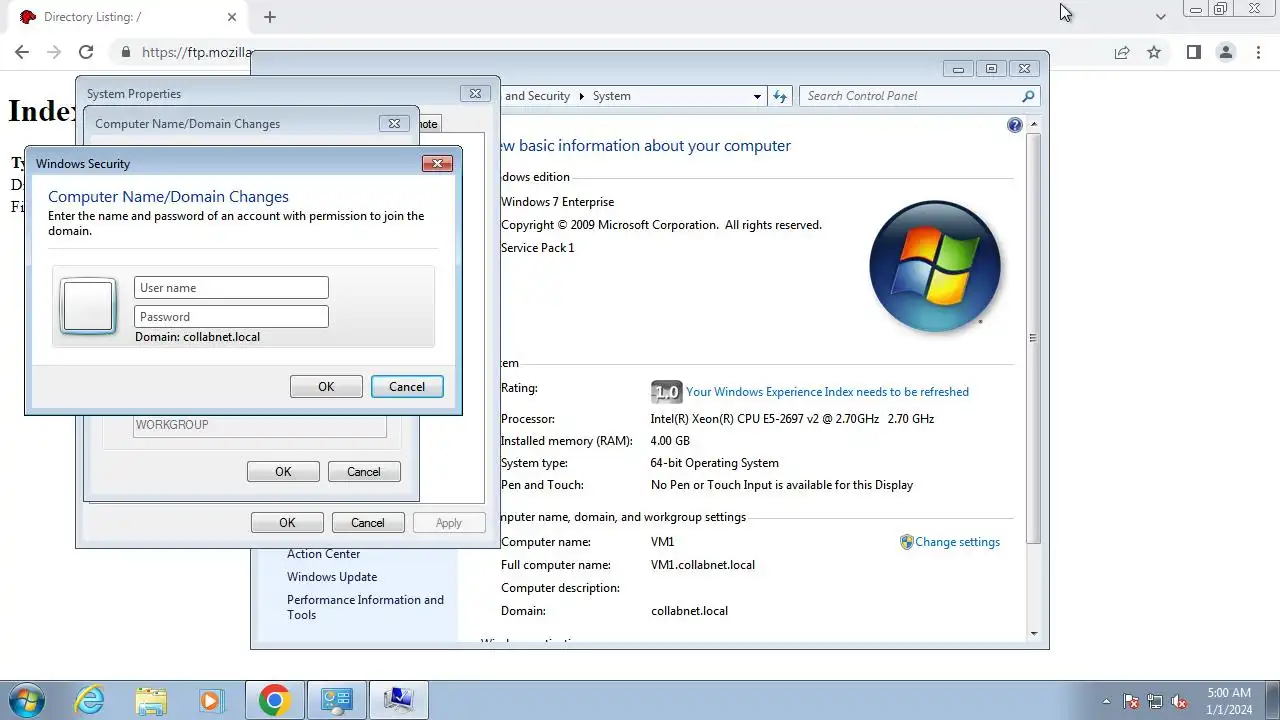The image size is (1280, 720).
Task: Click the Search Control Panel box
Action: 910,96
